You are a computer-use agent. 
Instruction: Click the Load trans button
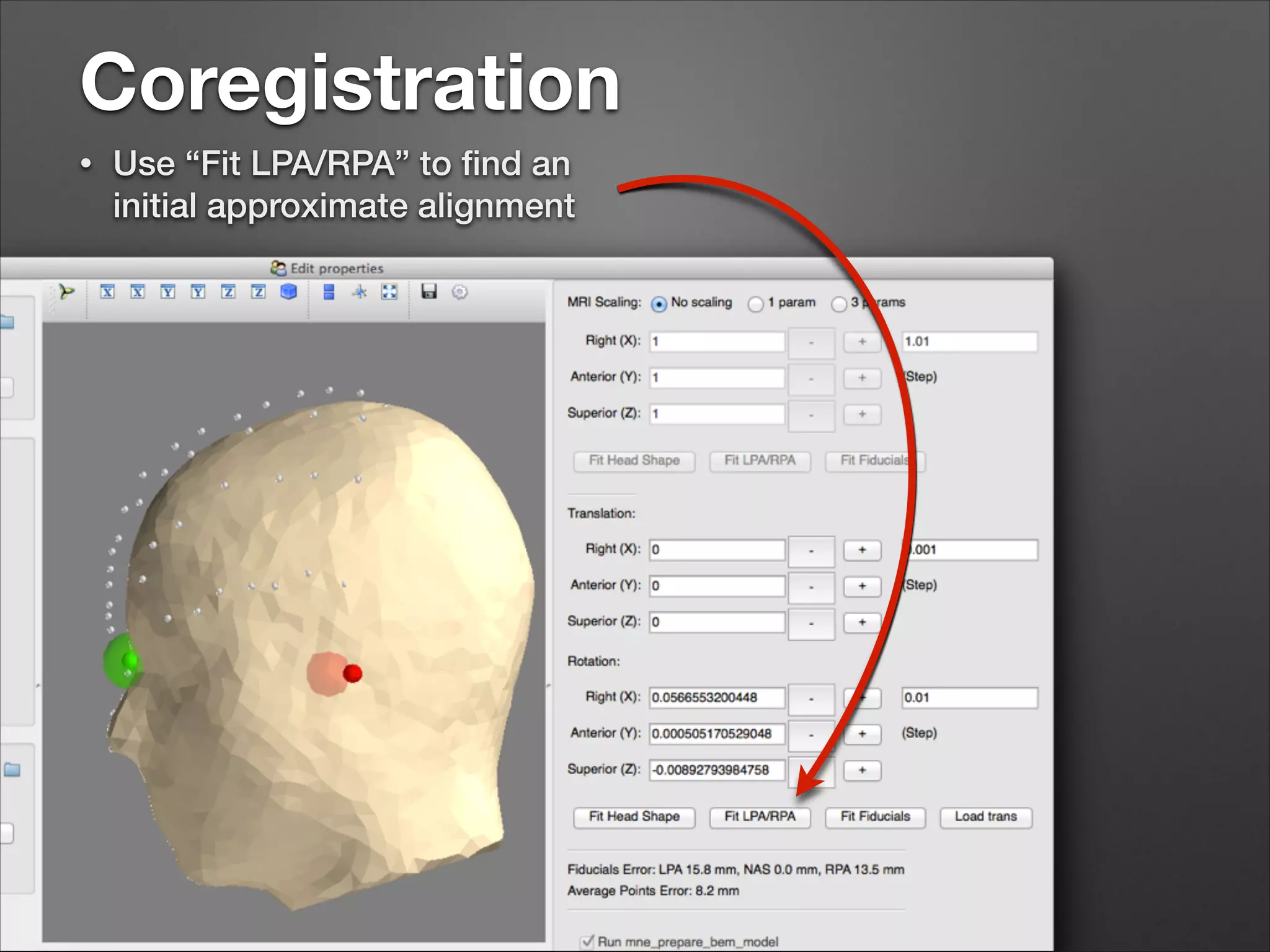coord(985,817)
